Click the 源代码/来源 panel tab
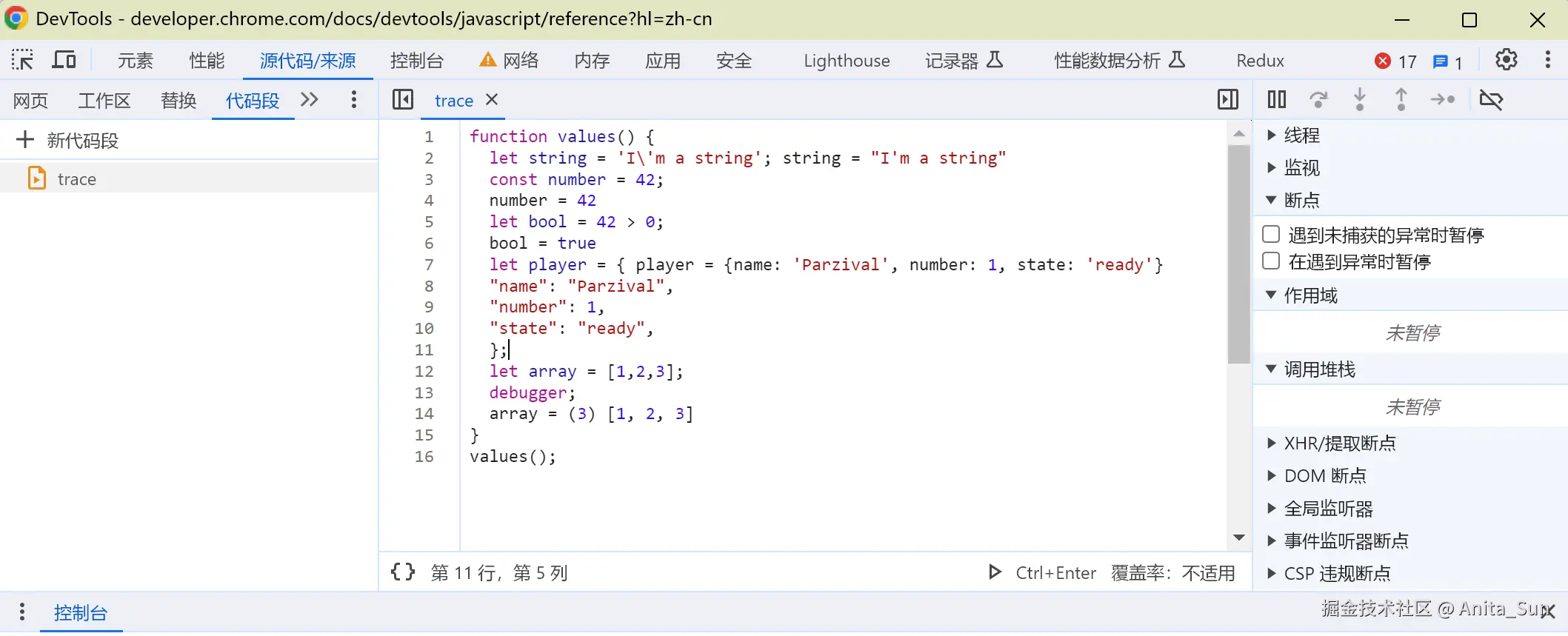Screen dimensions: 1568x636 click(308, 61)
